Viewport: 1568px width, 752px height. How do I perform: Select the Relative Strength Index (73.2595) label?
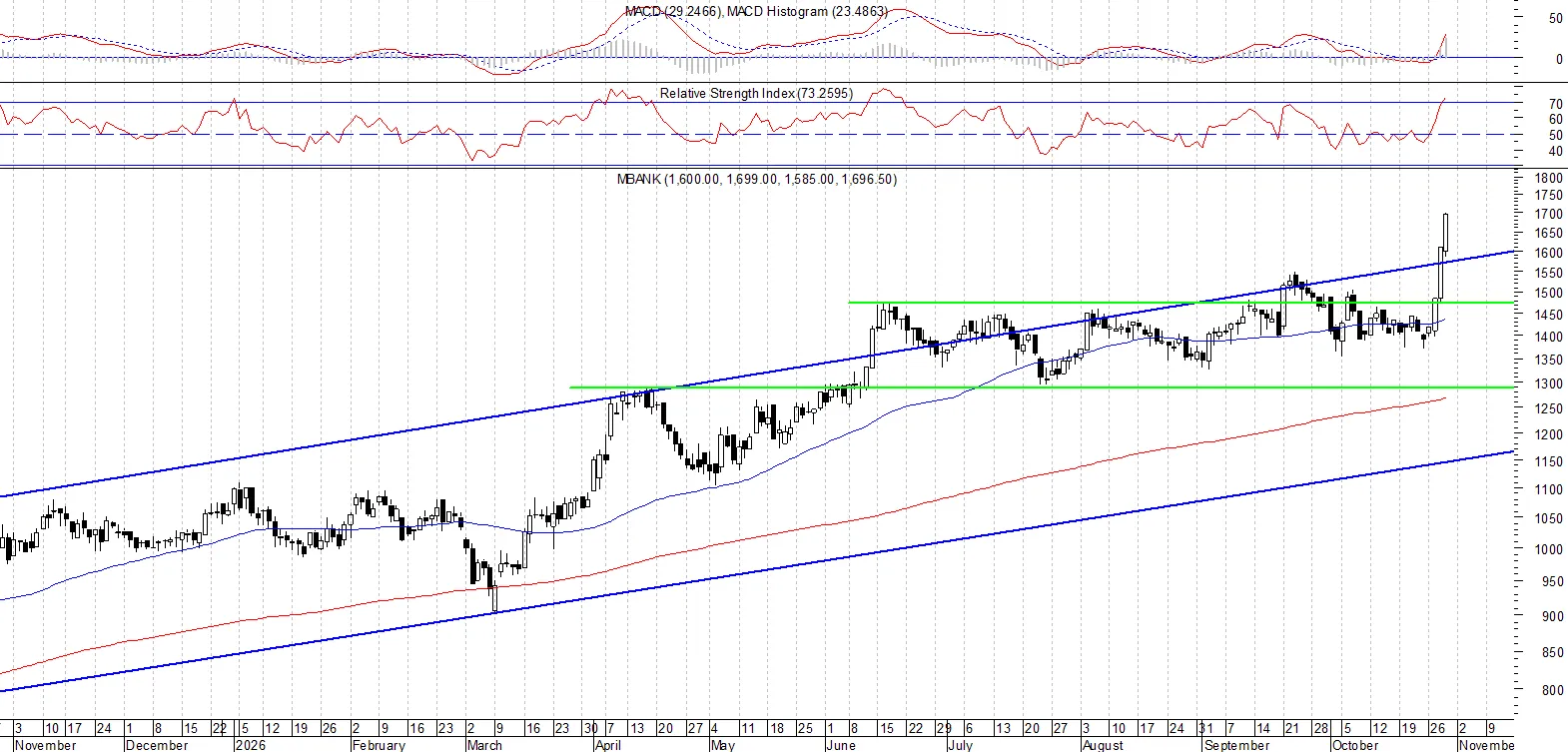(x=756, y=93)
